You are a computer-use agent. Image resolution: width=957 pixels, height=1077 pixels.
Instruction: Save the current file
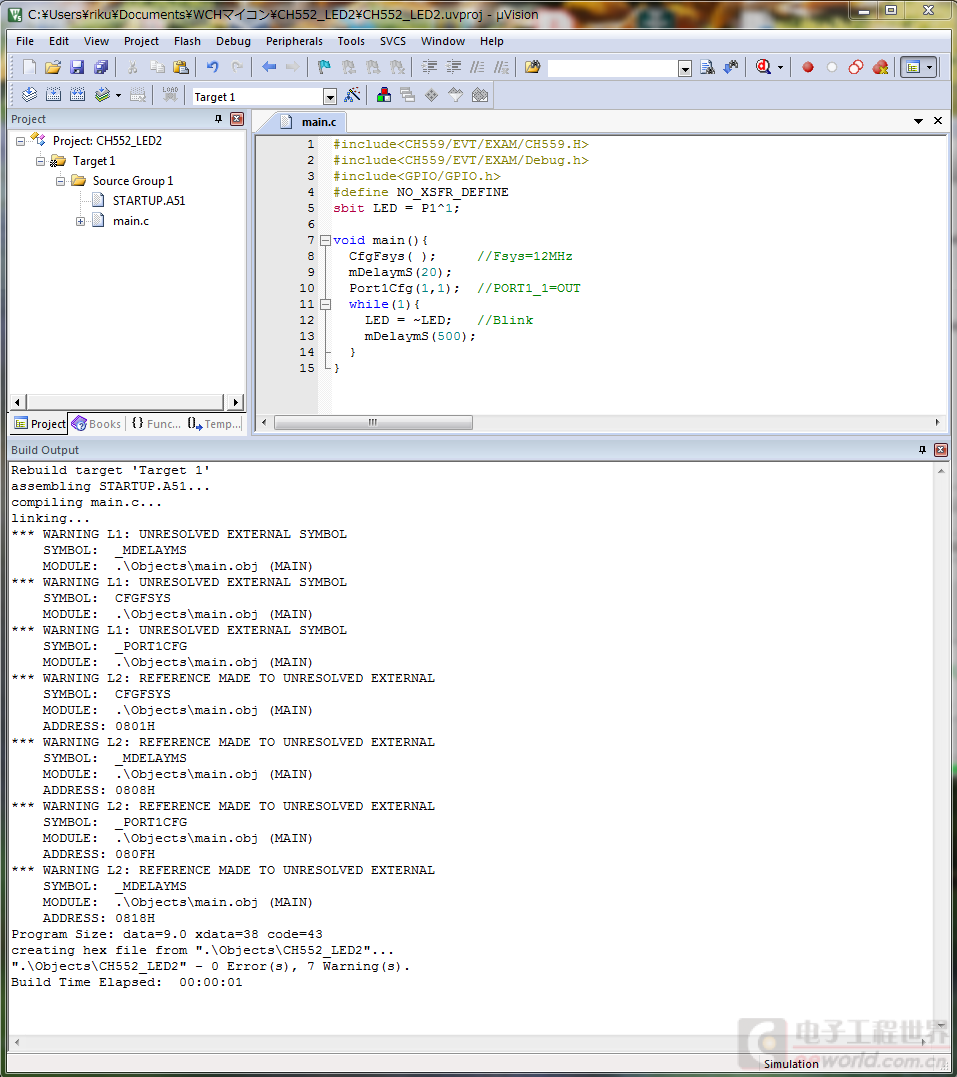click(77, 67)
